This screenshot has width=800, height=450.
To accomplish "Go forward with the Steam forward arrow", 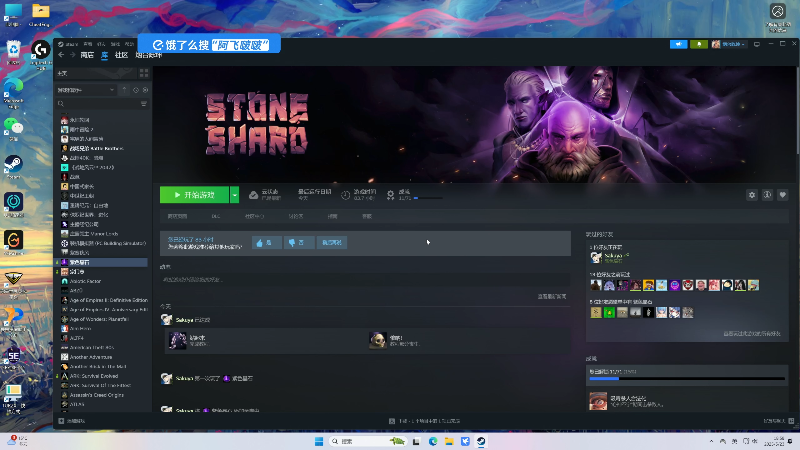I will (x=72, y=55).
